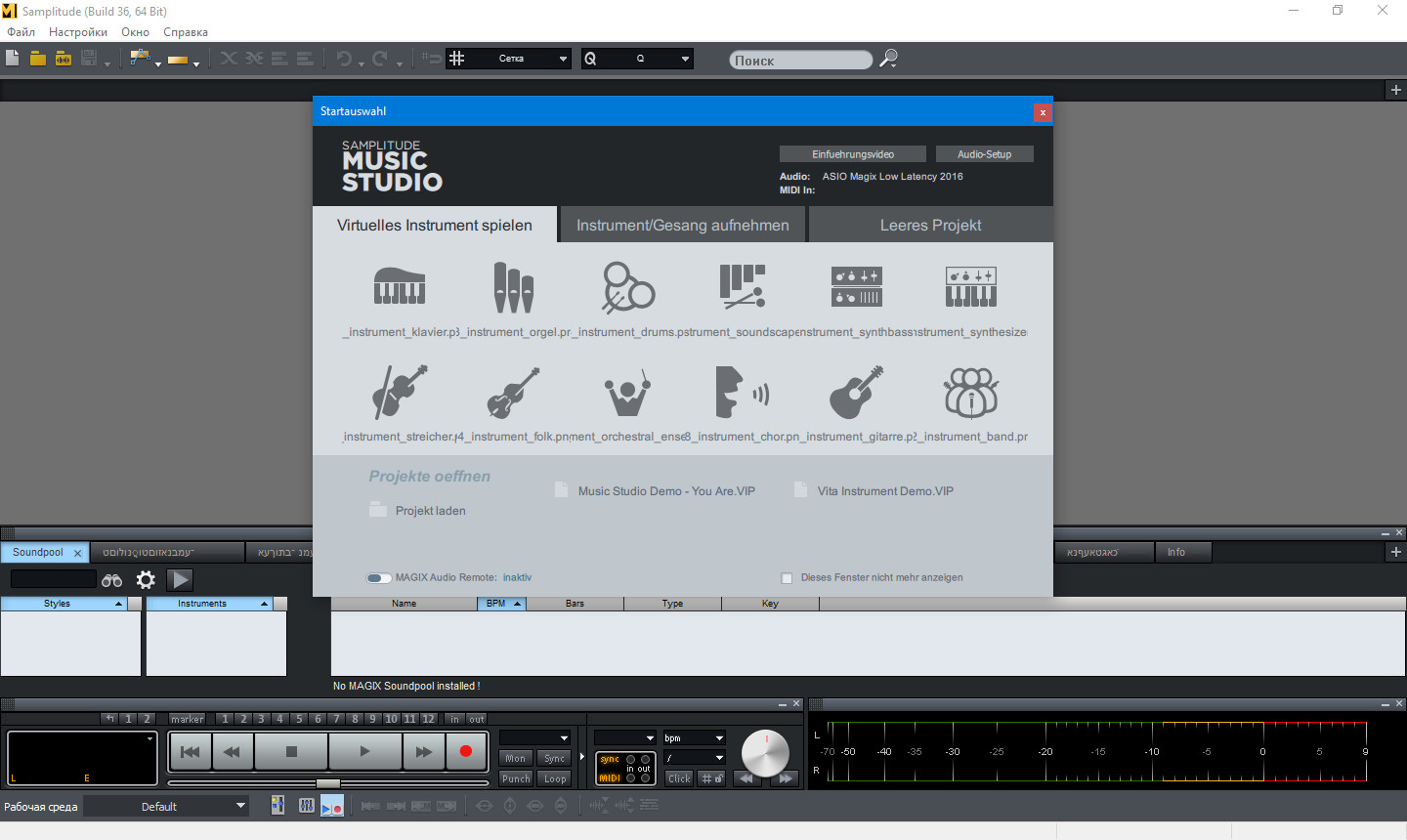This screenshot has width=1407, height=840.
Task: Click the magnifier search icon in toolbar
Action: pos(888,59)
